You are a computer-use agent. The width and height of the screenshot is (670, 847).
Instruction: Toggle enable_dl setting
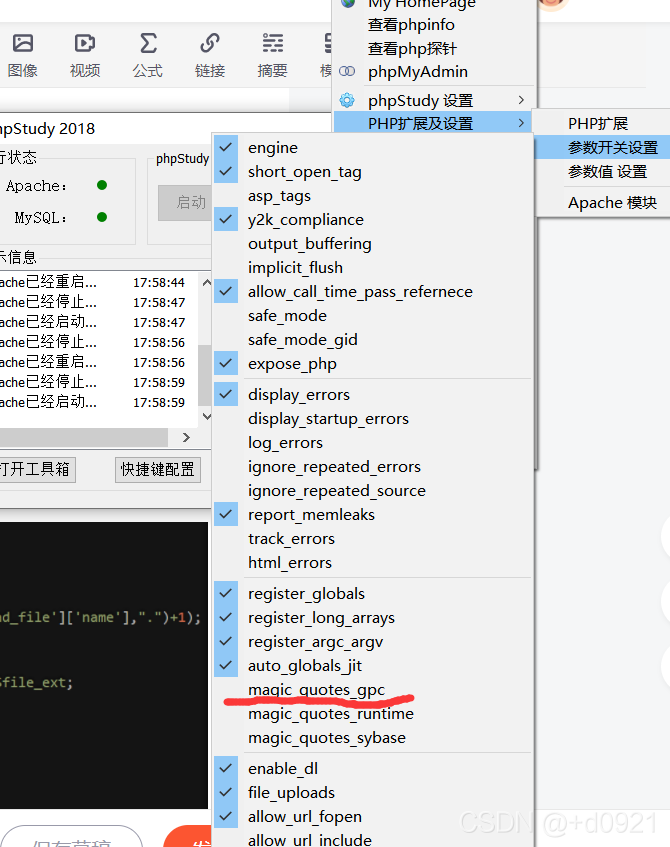tap(373, 769)
